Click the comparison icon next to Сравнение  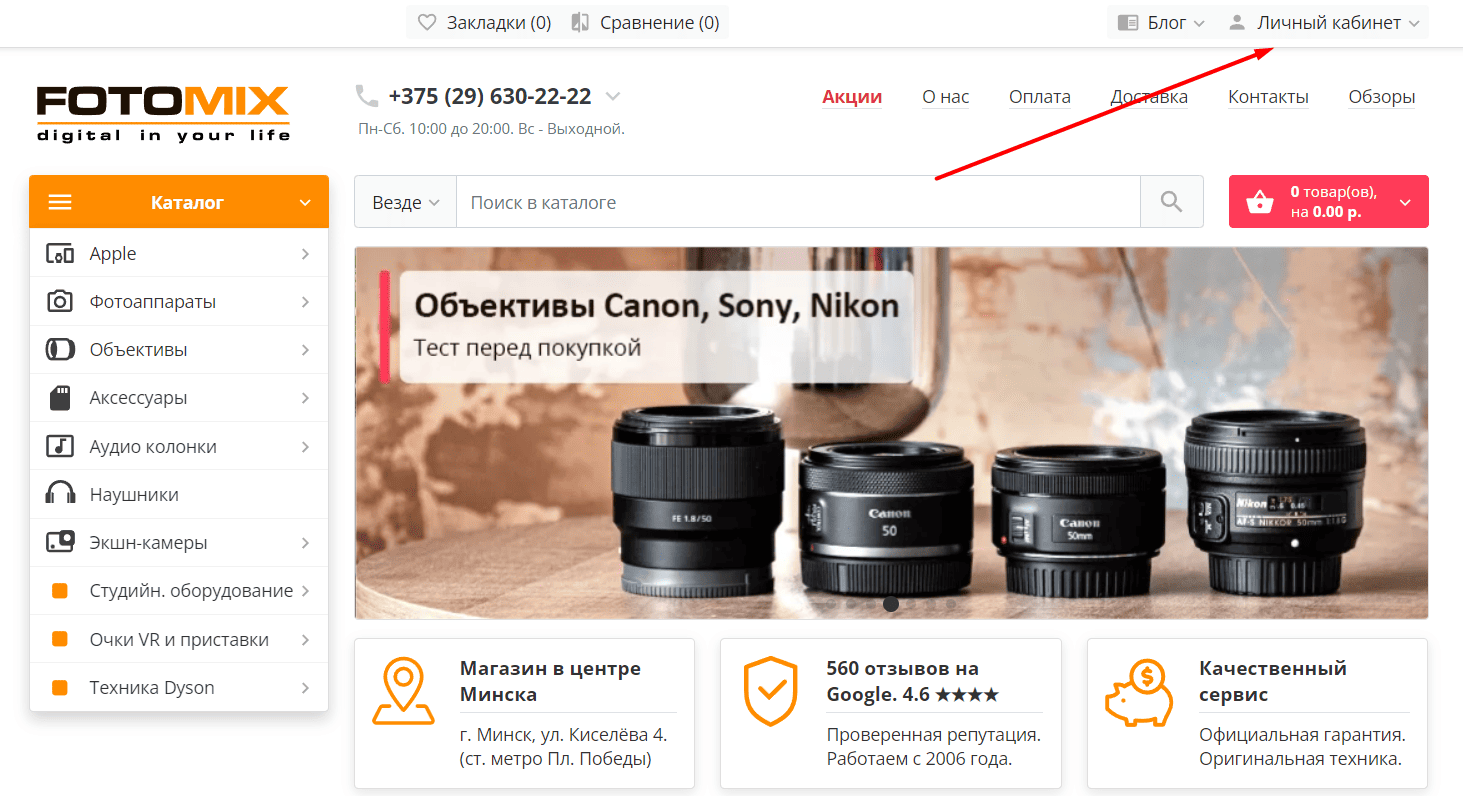(580, 22)
